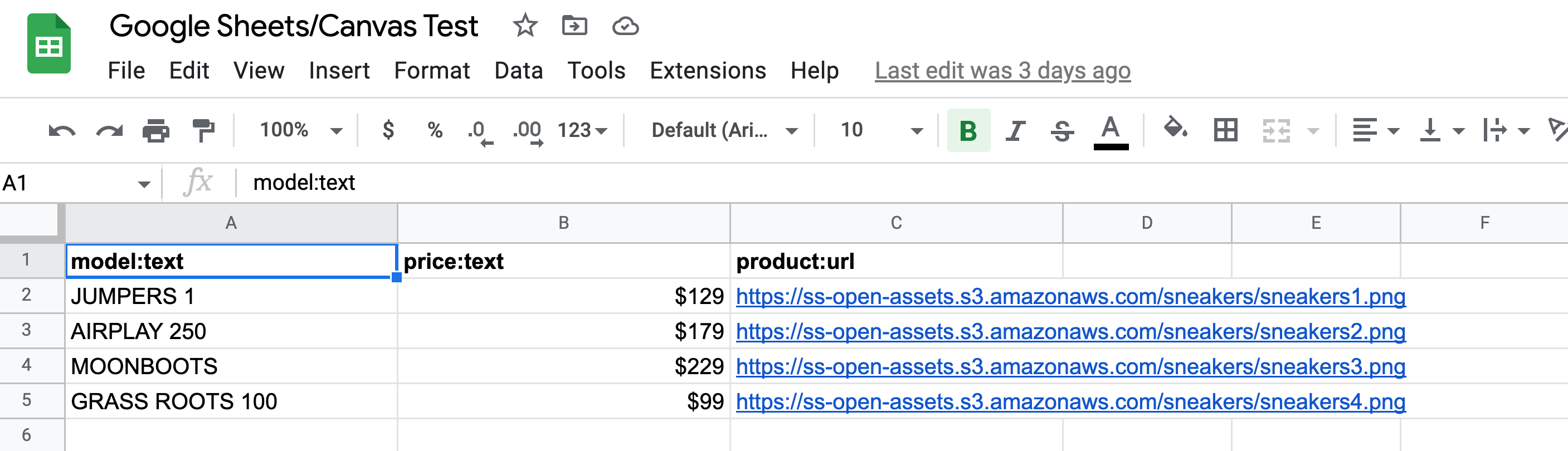Select column D header
Screen dimensions: 1568x451
coord(1147,223)
